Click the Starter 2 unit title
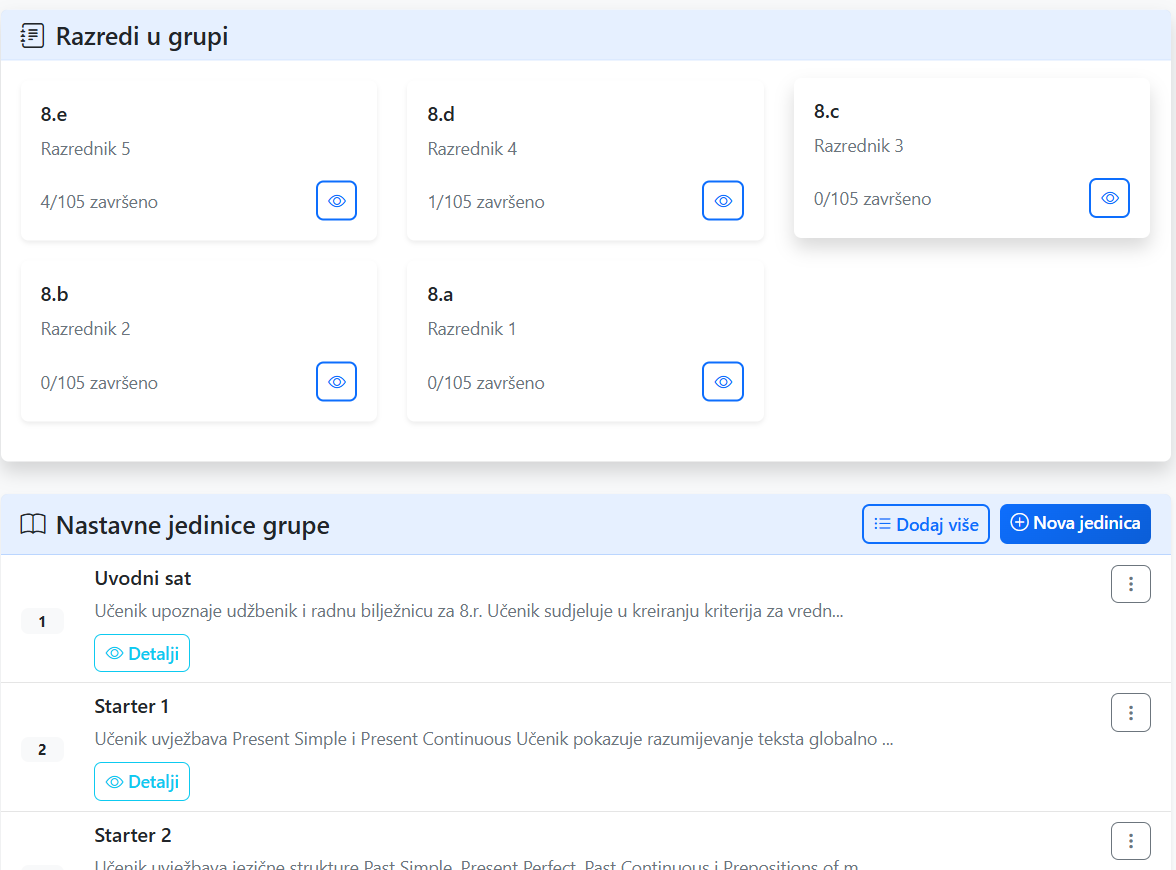This screenshot has width=1176, height=870. 133,835
